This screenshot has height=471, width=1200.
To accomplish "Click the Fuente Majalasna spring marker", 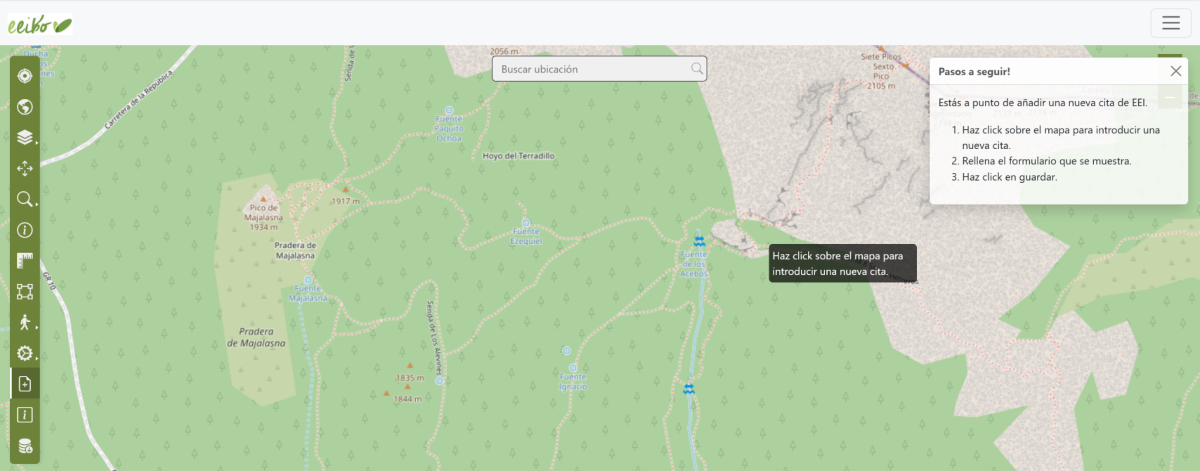I will point(308,280).
